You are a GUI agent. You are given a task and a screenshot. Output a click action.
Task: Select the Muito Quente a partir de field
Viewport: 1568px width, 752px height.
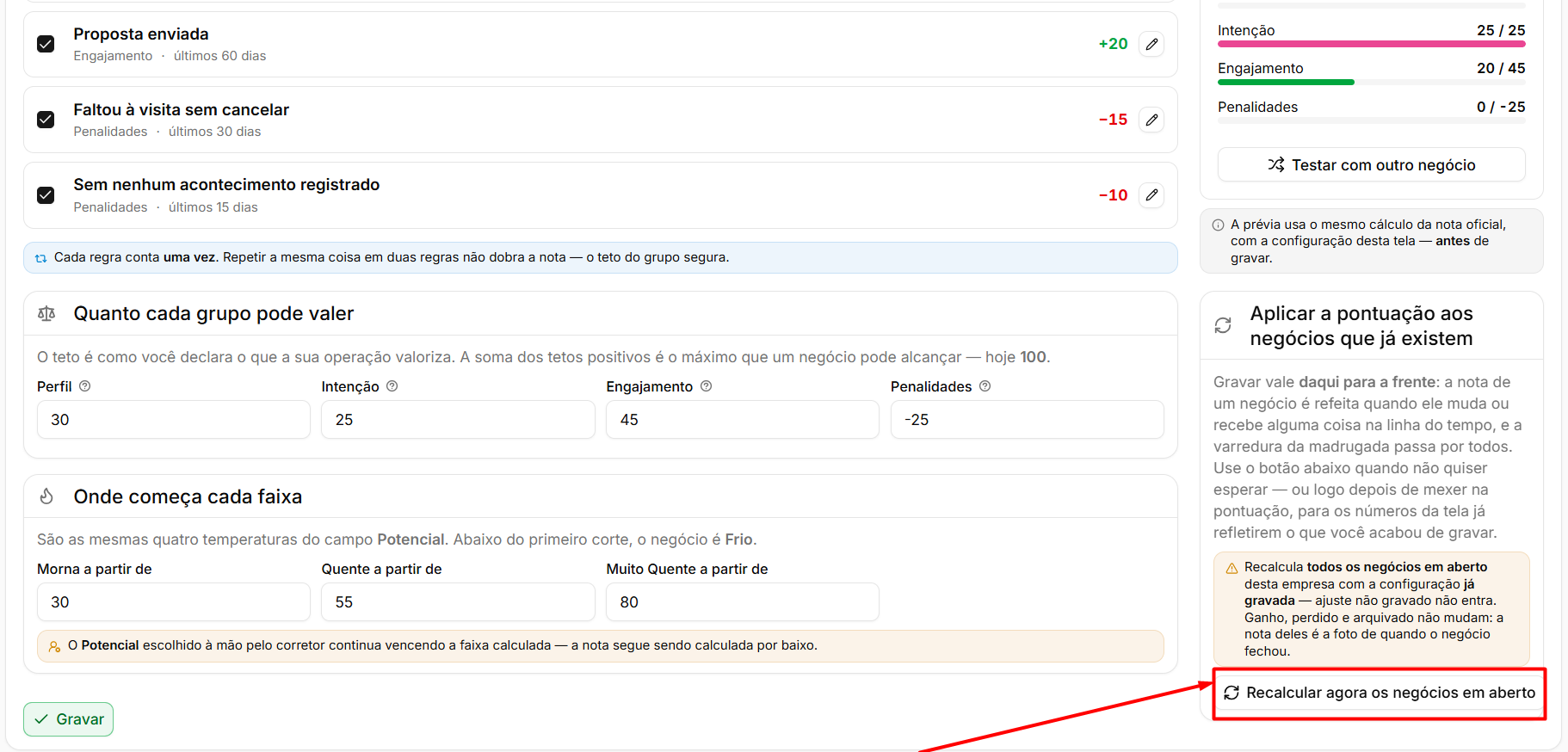743,602
